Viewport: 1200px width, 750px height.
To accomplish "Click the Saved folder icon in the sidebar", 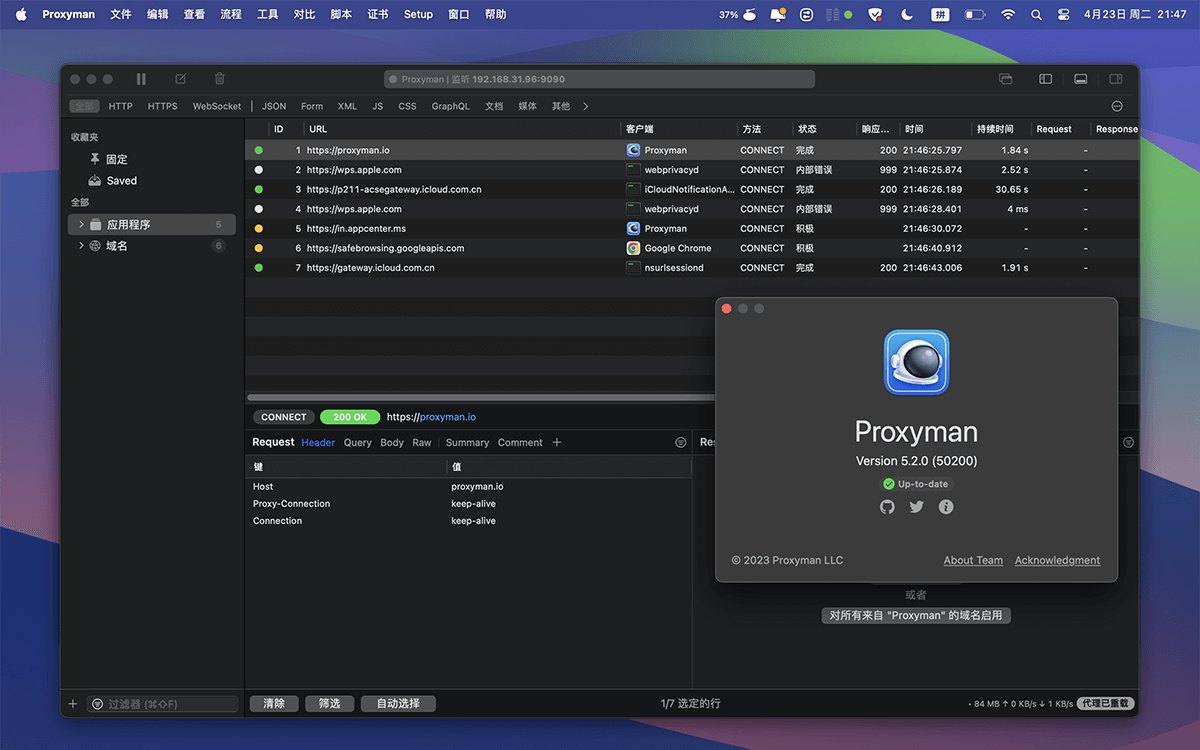I will pyautogui.click(x=94, y=180).
